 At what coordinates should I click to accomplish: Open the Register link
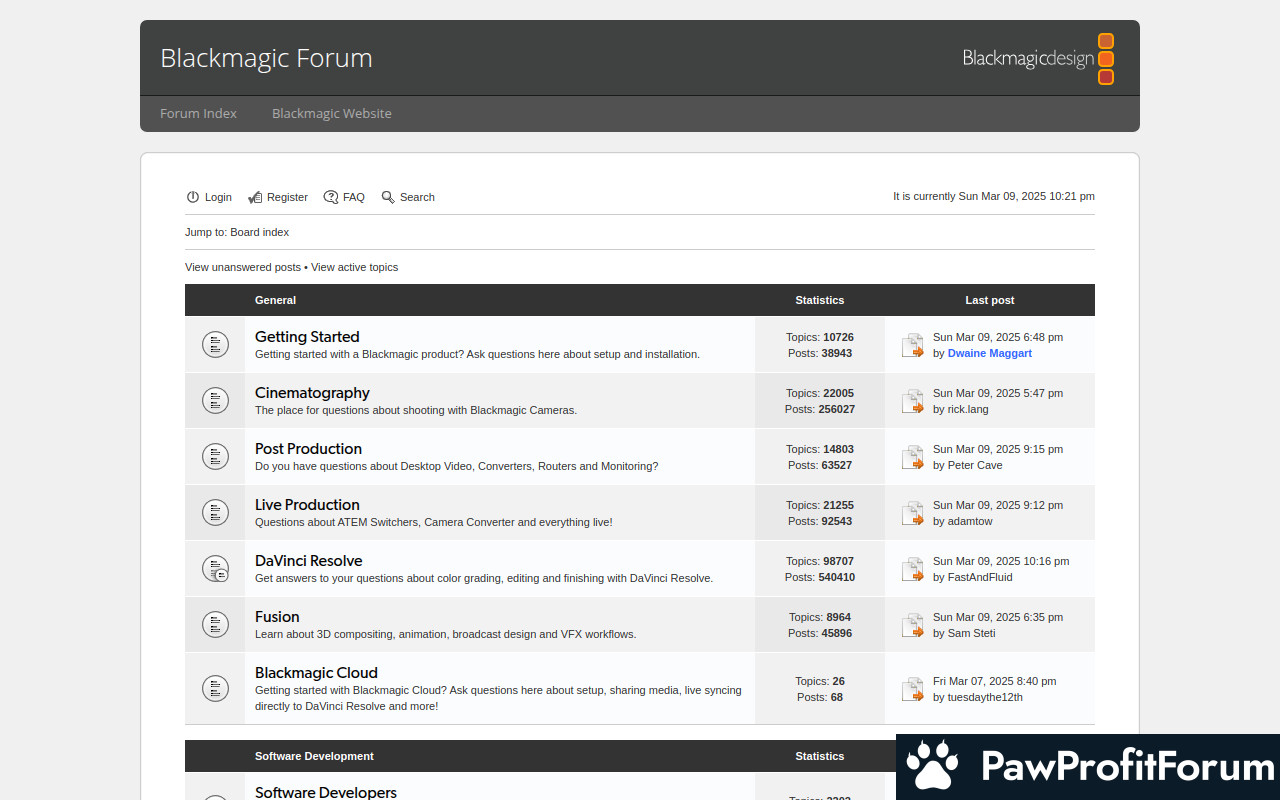(x=287, y=197)
